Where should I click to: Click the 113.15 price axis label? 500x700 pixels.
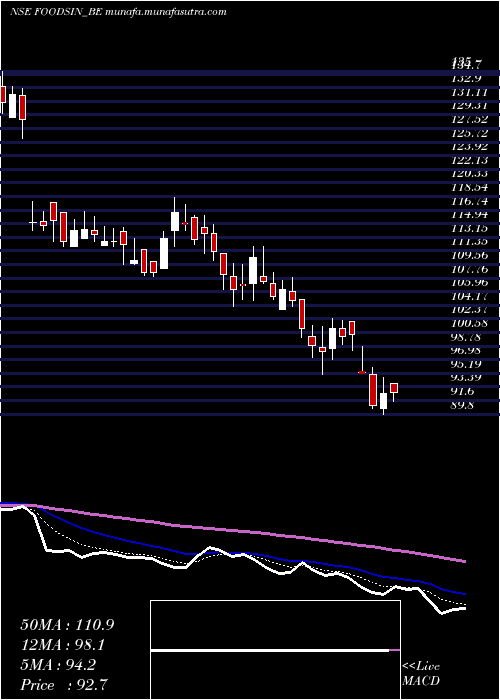pyautogui.click(x=470, y=229)
